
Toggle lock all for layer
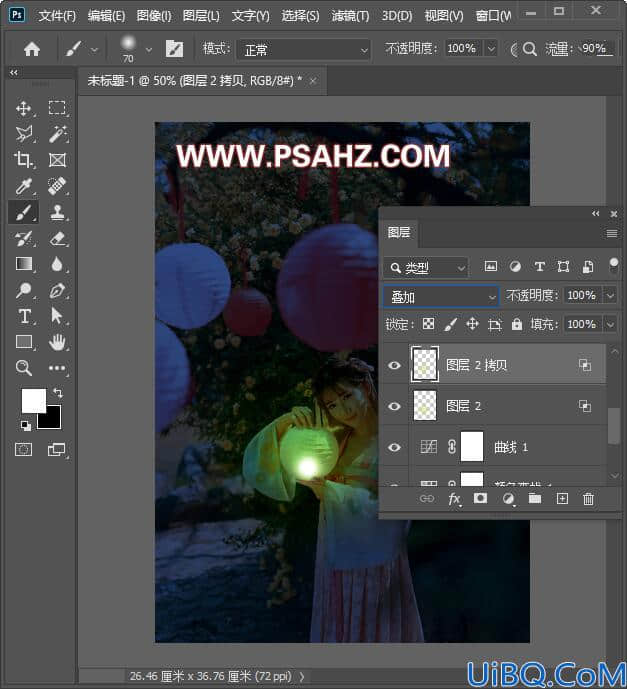click(x=517, y=324)
